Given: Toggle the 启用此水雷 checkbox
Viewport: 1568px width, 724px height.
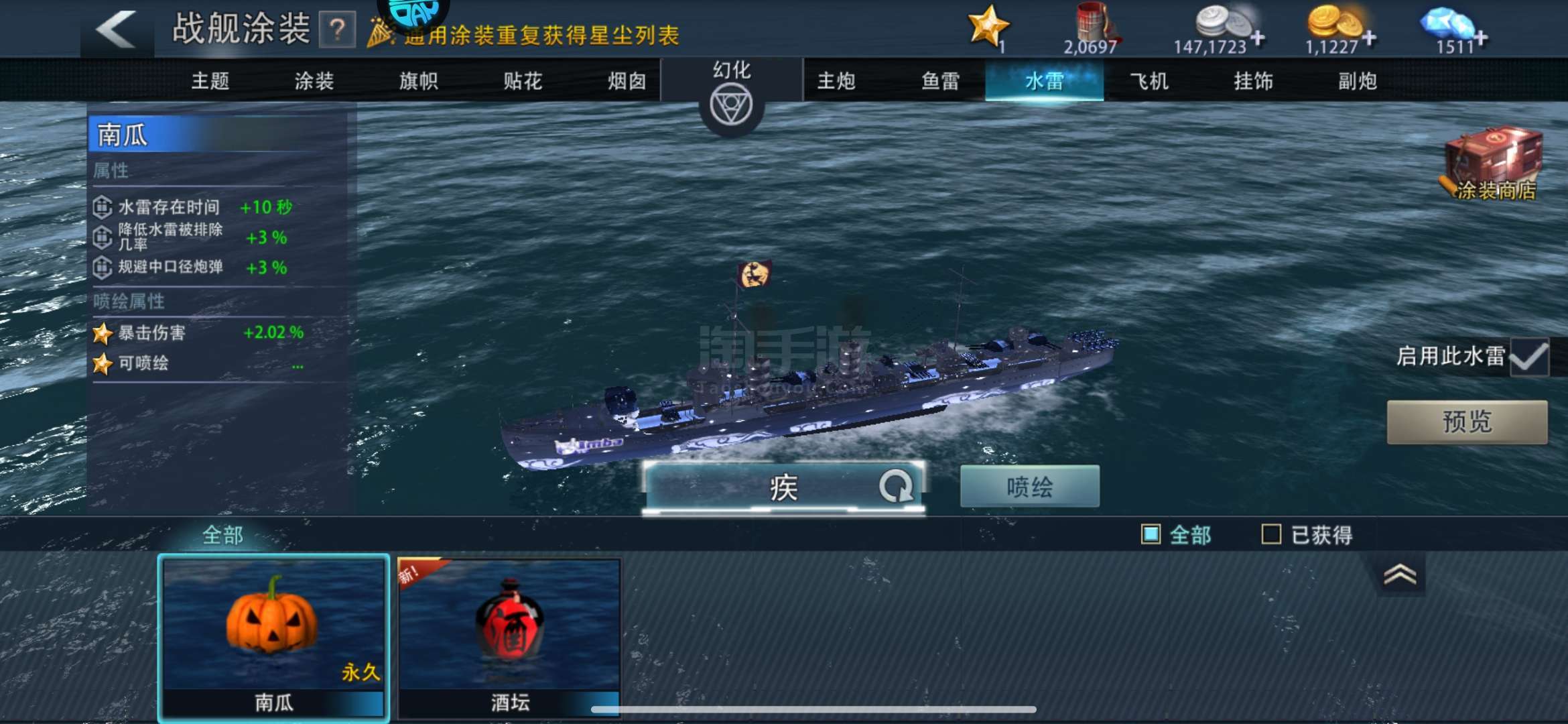Looking at the screenshot, I should pyautogui.click(x=1530, y=357).
